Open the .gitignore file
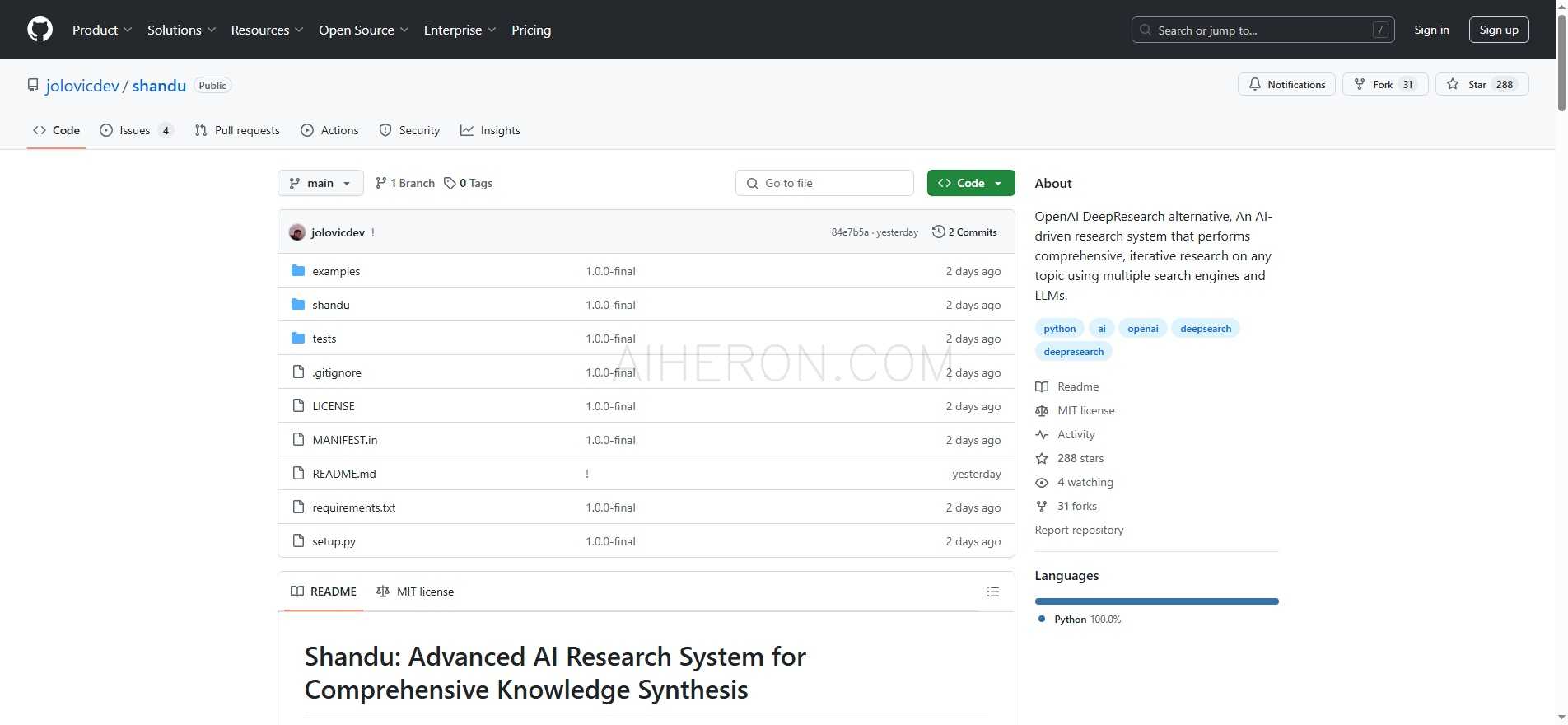1568x725 pixels. pyautogui.click(x=336, y=372)
